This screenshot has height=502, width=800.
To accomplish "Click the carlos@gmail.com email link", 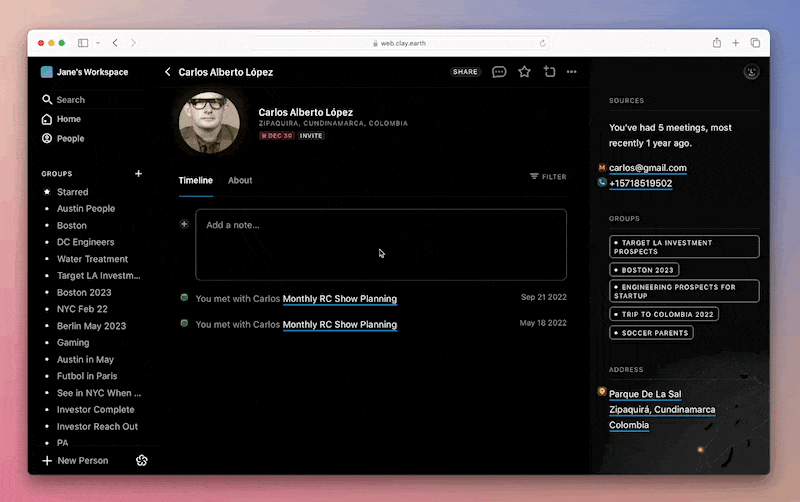I will pos(647,168).
